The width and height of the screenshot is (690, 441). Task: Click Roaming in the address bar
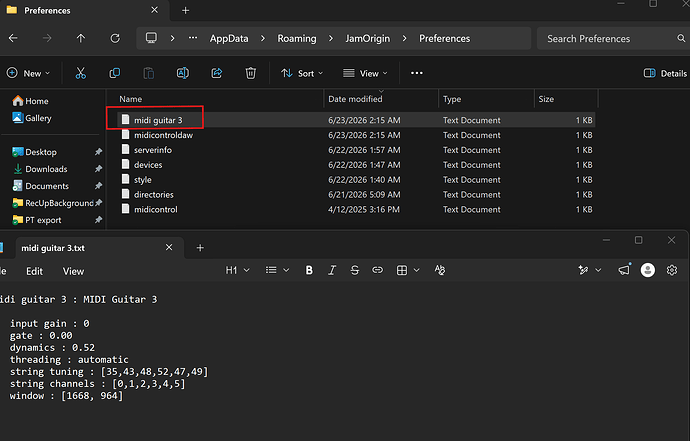297,39
